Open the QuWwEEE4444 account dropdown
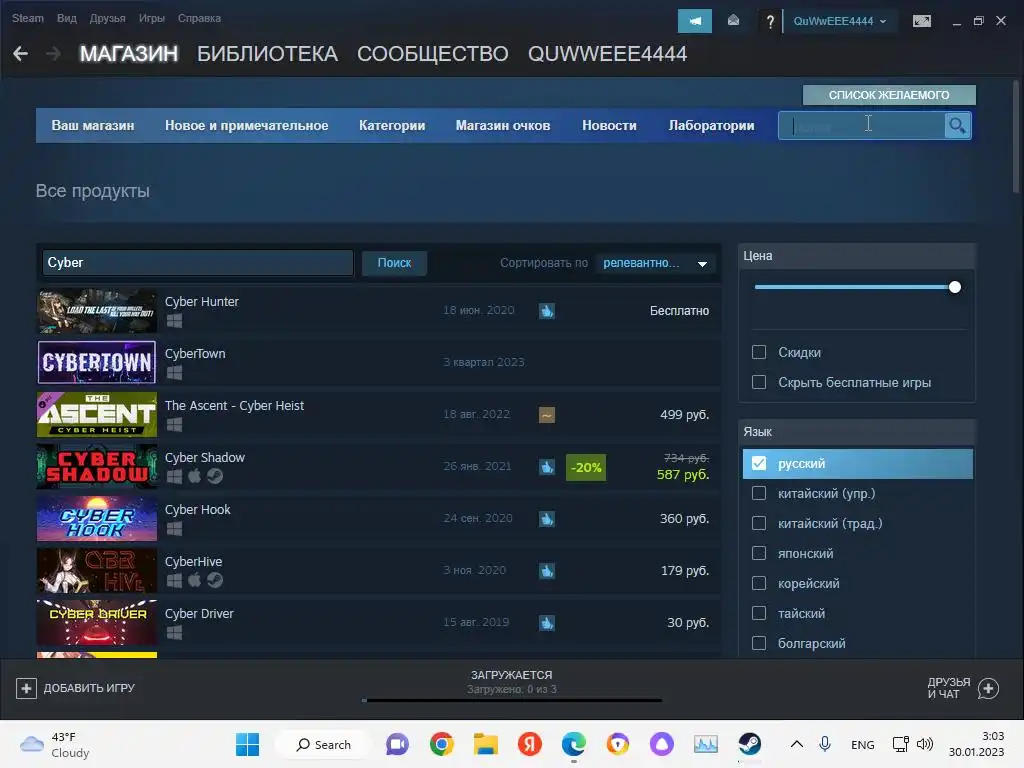 840,21
